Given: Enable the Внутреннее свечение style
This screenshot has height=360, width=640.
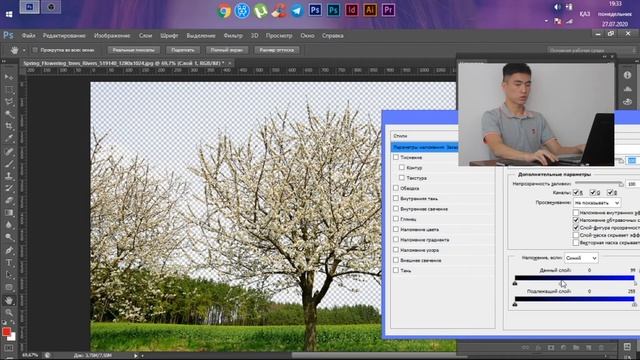Looking at the screenshot, I should [x=396, y=209].
